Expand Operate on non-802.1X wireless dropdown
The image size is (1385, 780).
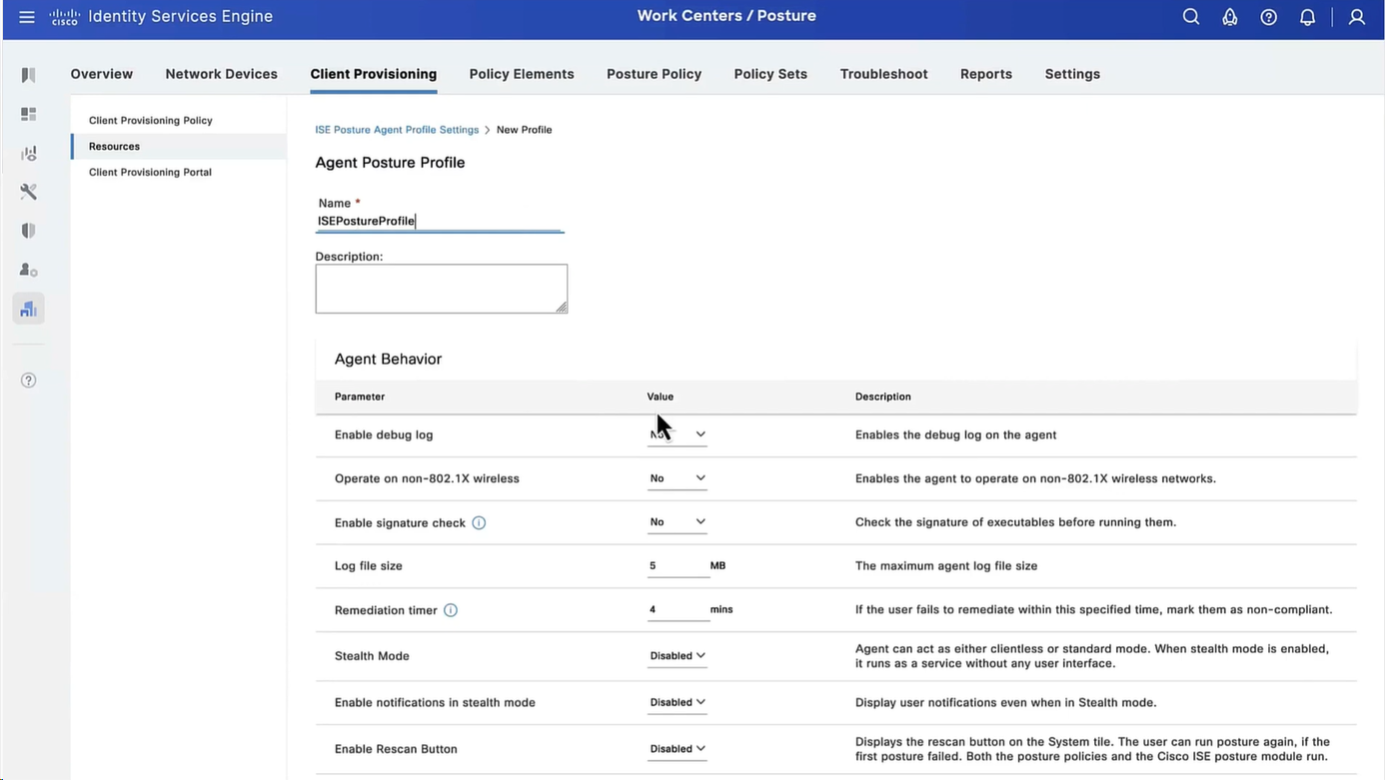[677, 479]
